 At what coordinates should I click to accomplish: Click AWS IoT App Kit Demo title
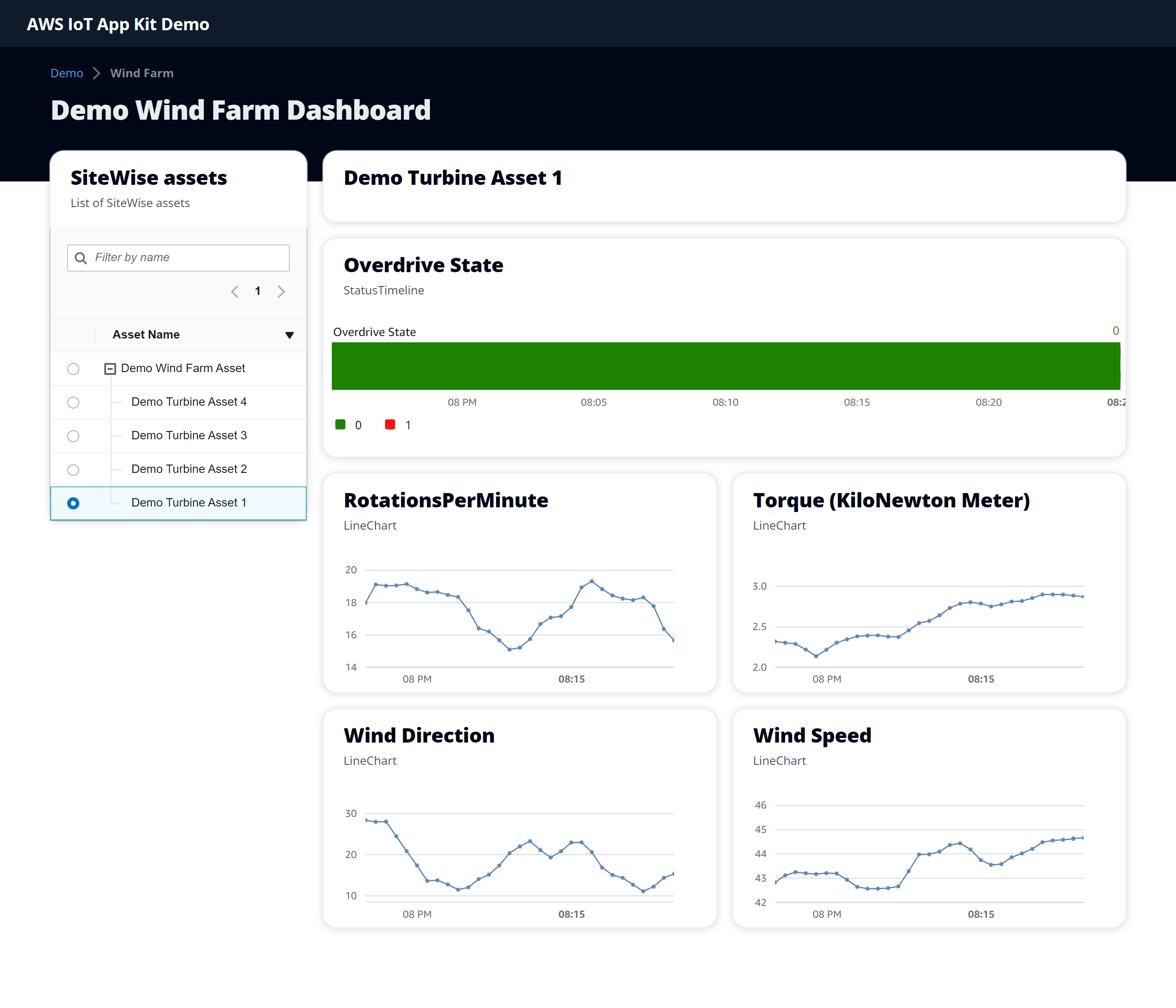[118, 24]
